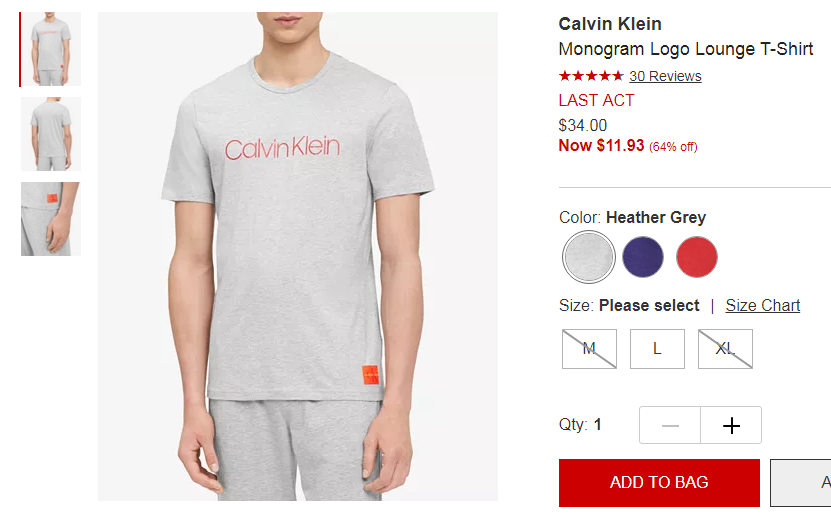Click the Calvin Klein brand name
The height and width of the screenshot is (517, 831).
(610, 24)
